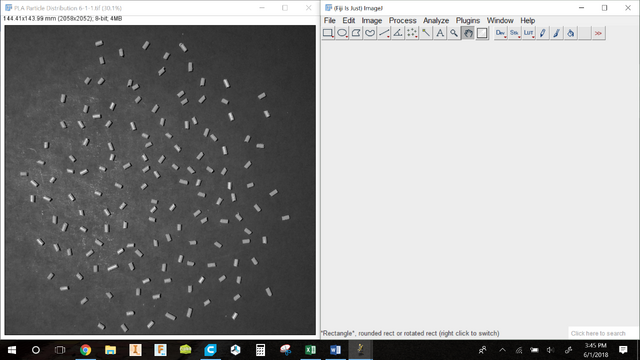Toggle the Hand scrolling tool
The width and height of the screenshot is (640, 360).
(468, 33)
